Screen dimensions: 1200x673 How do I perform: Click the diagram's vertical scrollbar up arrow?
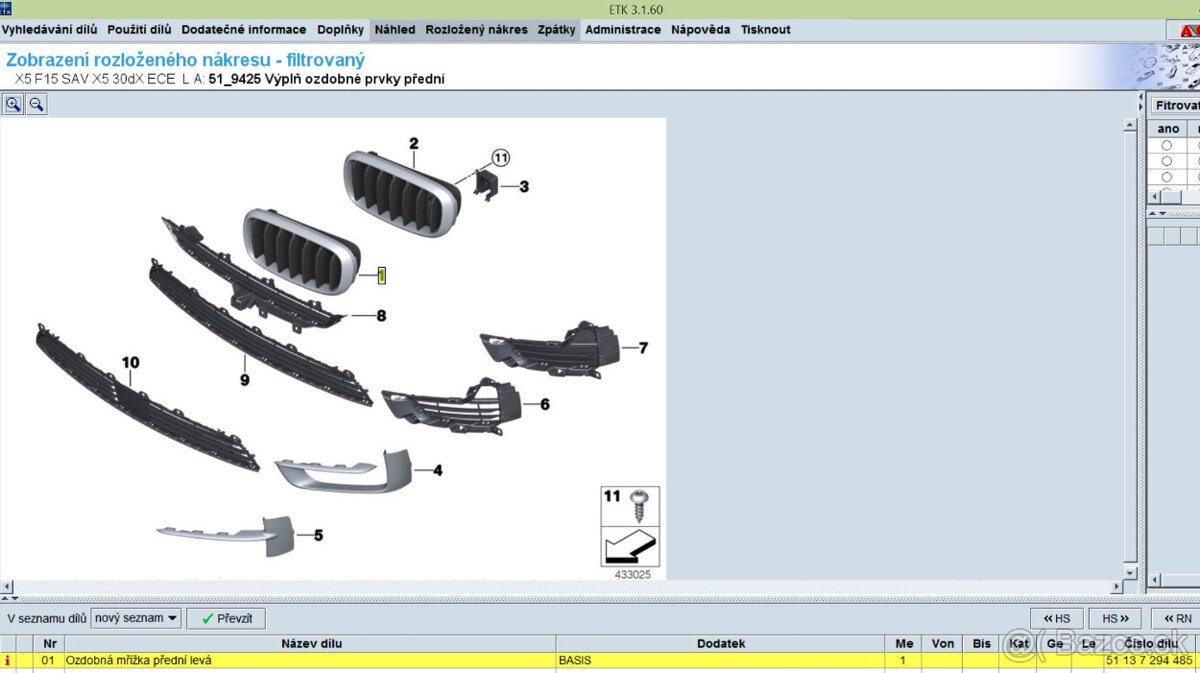pyautogui.click(x=1131, y=125)
